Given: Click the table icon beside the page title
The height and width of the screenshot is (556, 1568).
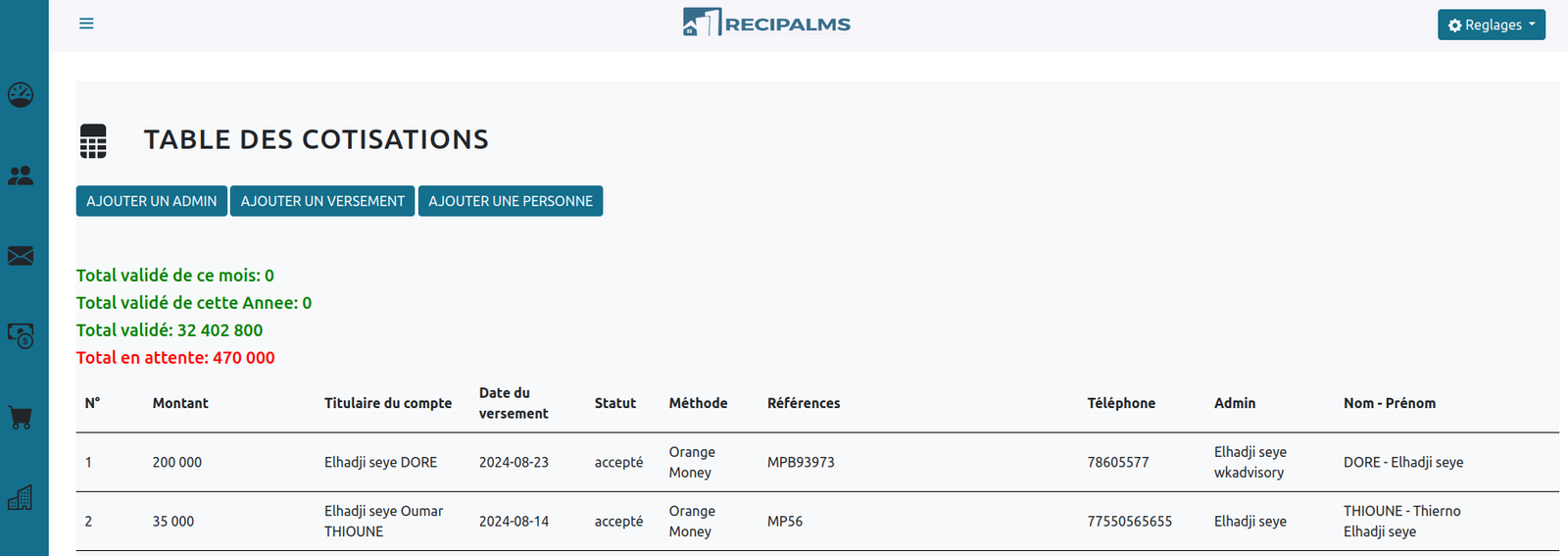Looking at the screenshot, I should tap(93, 141).
